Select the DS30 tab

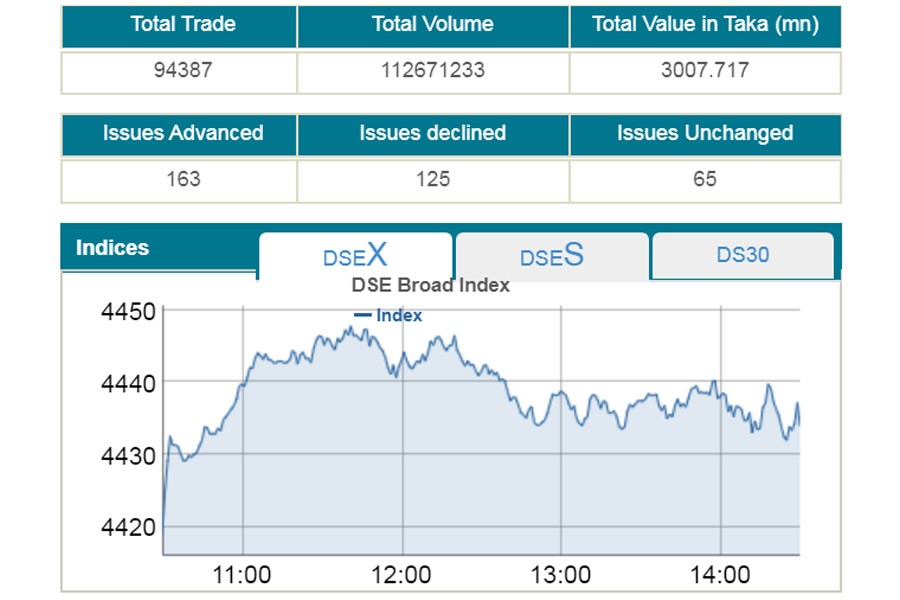pyautogui.click(x=742, y=255)
